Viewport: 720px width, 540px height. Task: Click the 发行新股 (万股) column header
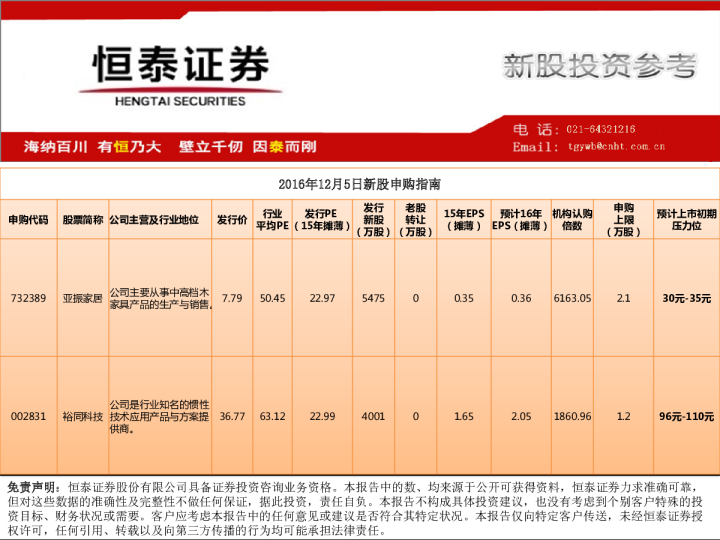pos(373,220)
